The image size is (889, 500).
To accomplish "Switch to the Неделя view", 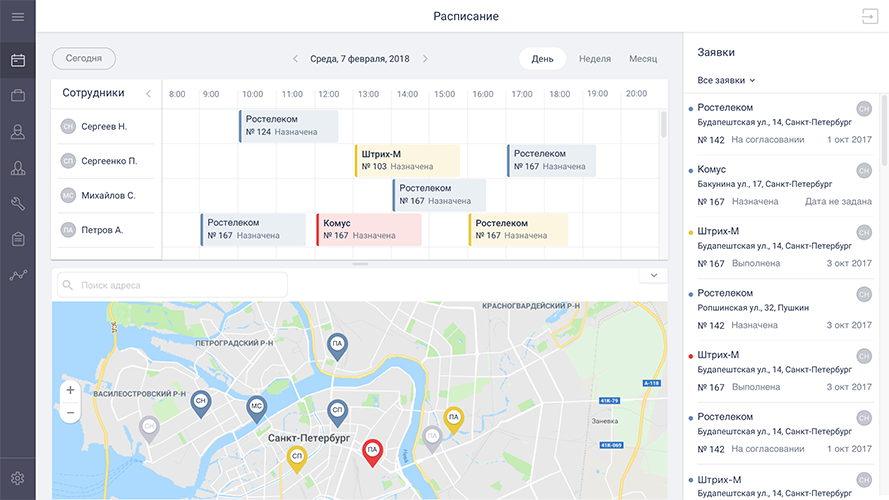I will click(x=594, y=59).
